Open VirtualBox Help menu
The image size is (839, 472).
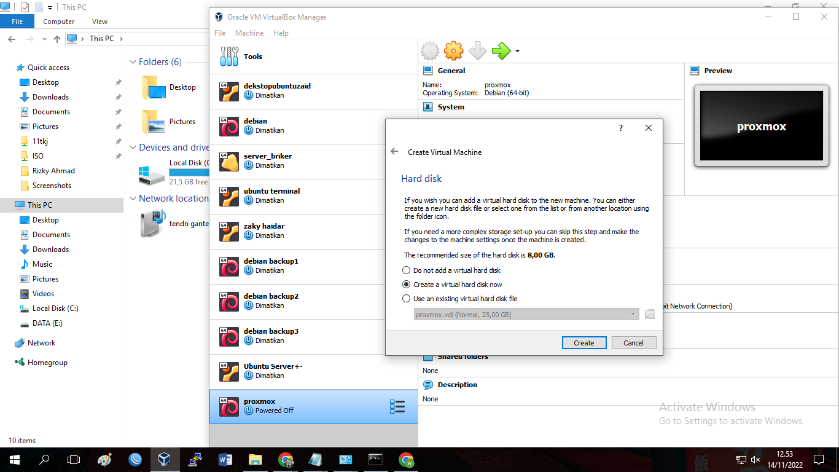281,33
